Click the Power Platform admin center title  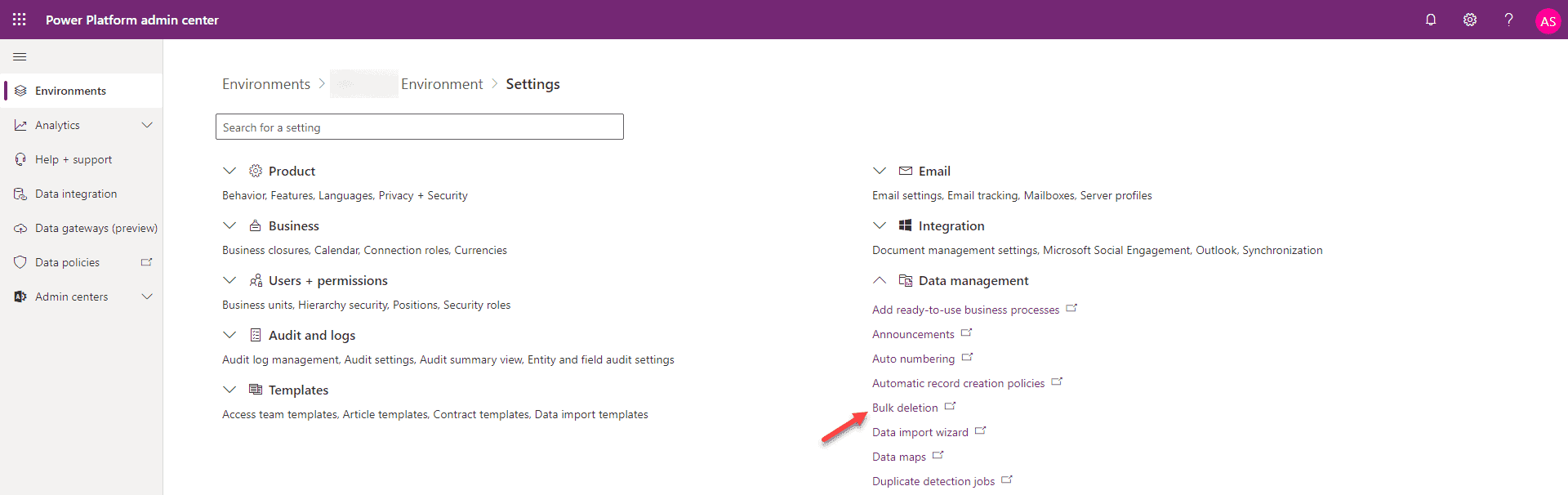(132, 20)
